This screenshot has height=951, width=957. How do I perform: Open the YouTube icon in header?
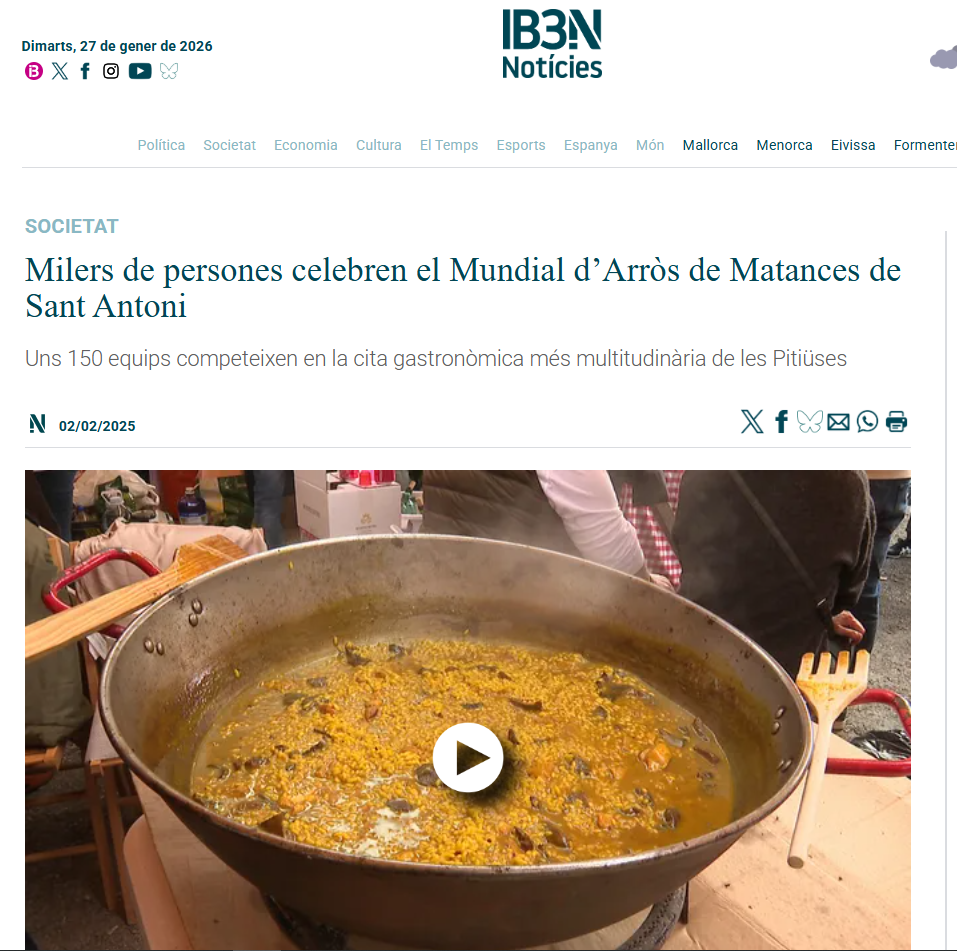140,71
